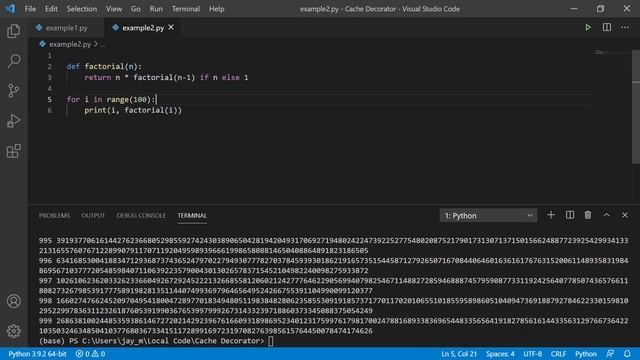Close the terminal panel
The width and height of the screenshot is (640, 360).
point(625,215)
